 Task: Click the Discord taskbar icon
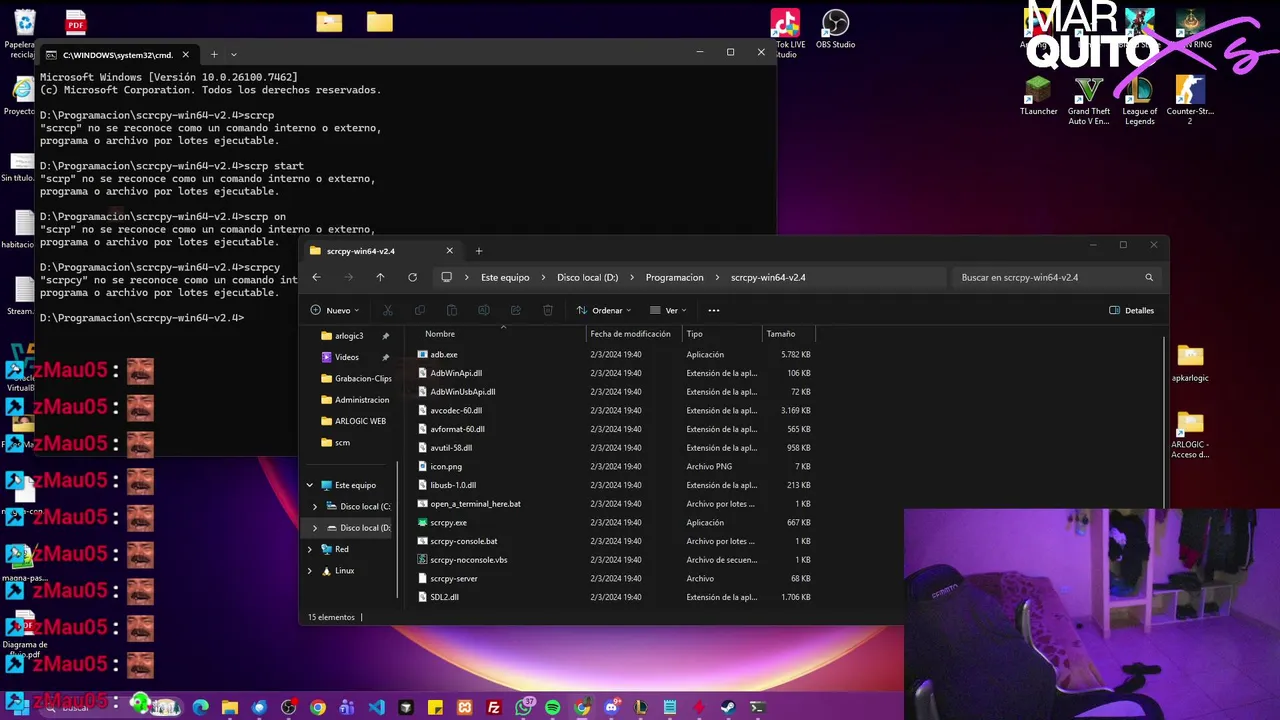(612, 707)
